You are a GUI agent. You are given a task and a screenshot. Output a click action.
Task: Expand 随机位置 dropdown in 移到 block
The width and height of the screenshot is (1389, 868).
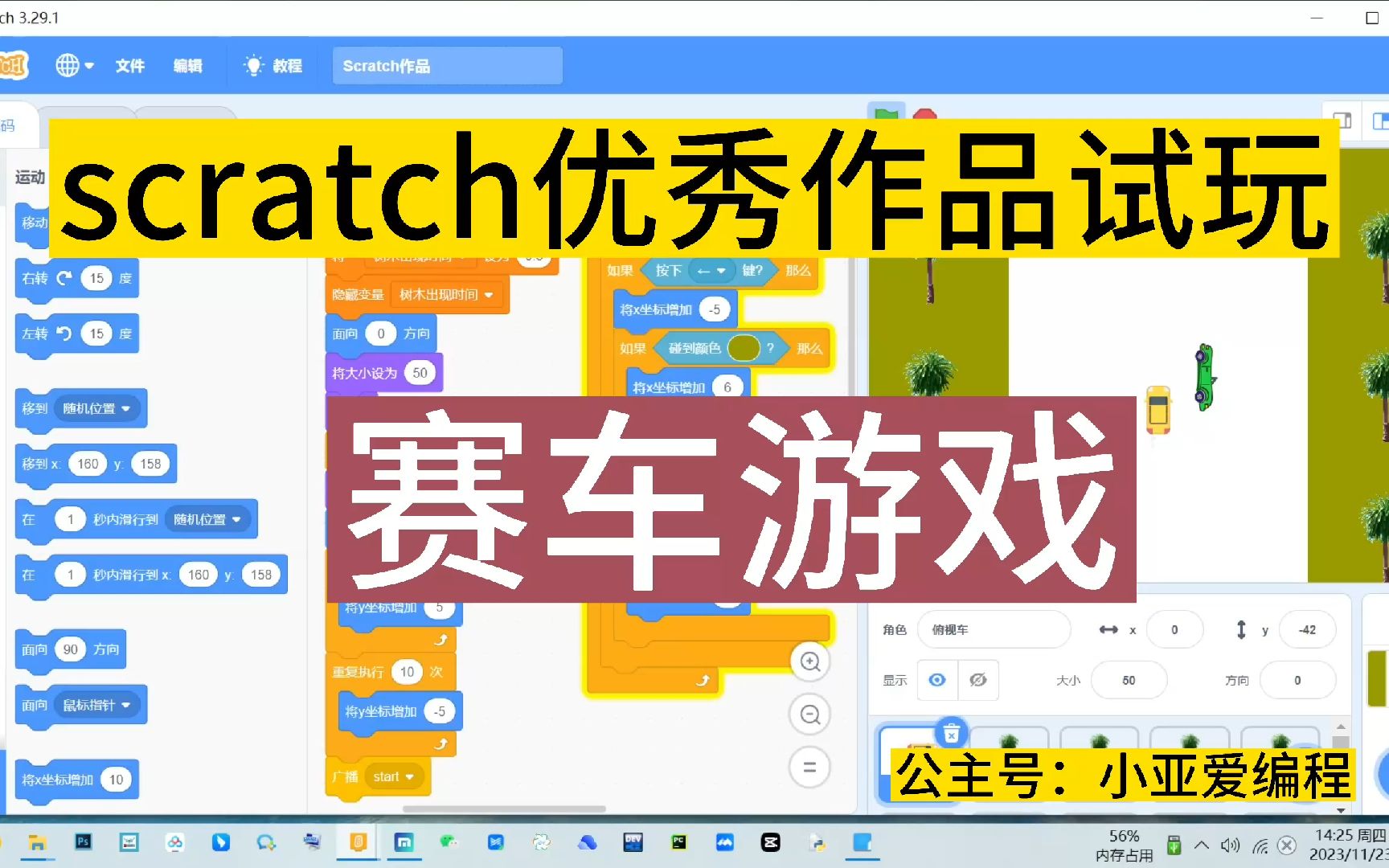tap(97, 408)
